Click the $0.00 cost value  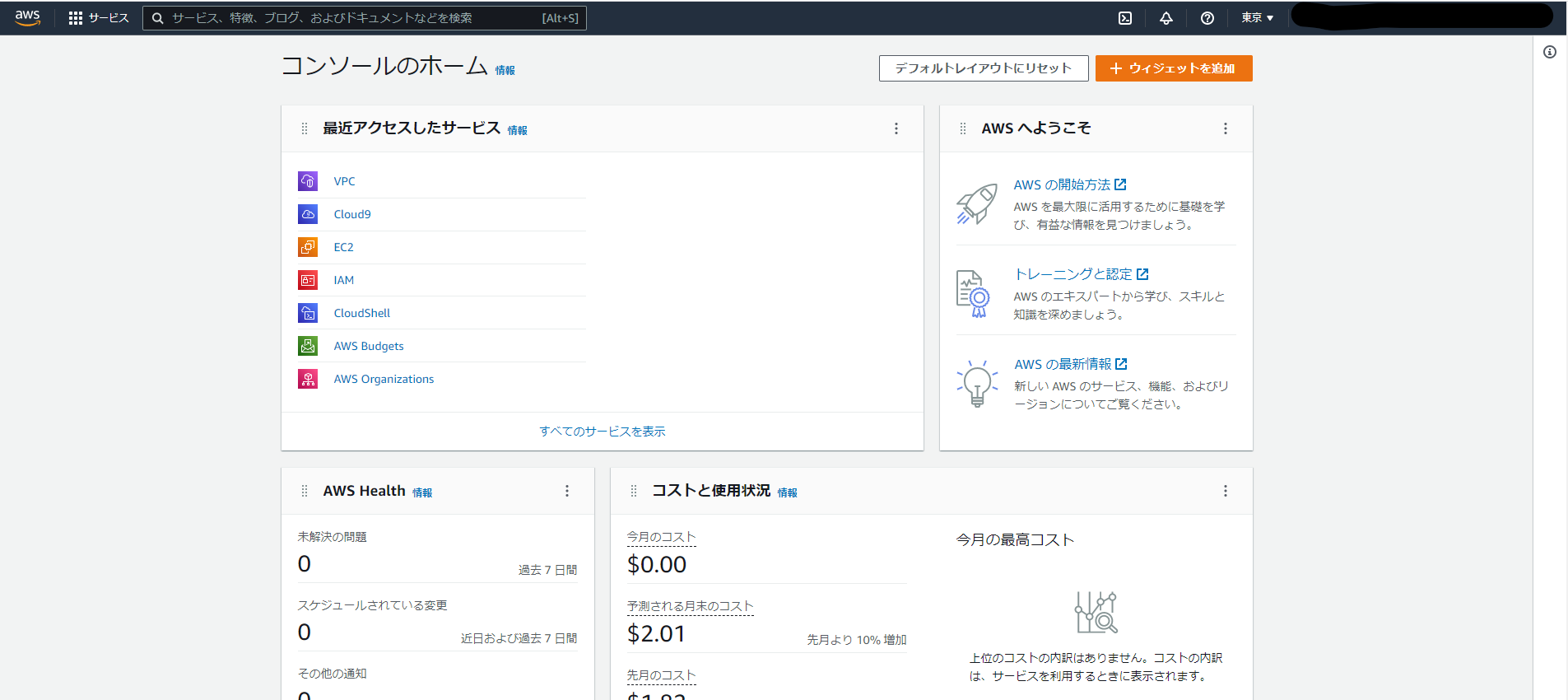[x=657, y=565]
